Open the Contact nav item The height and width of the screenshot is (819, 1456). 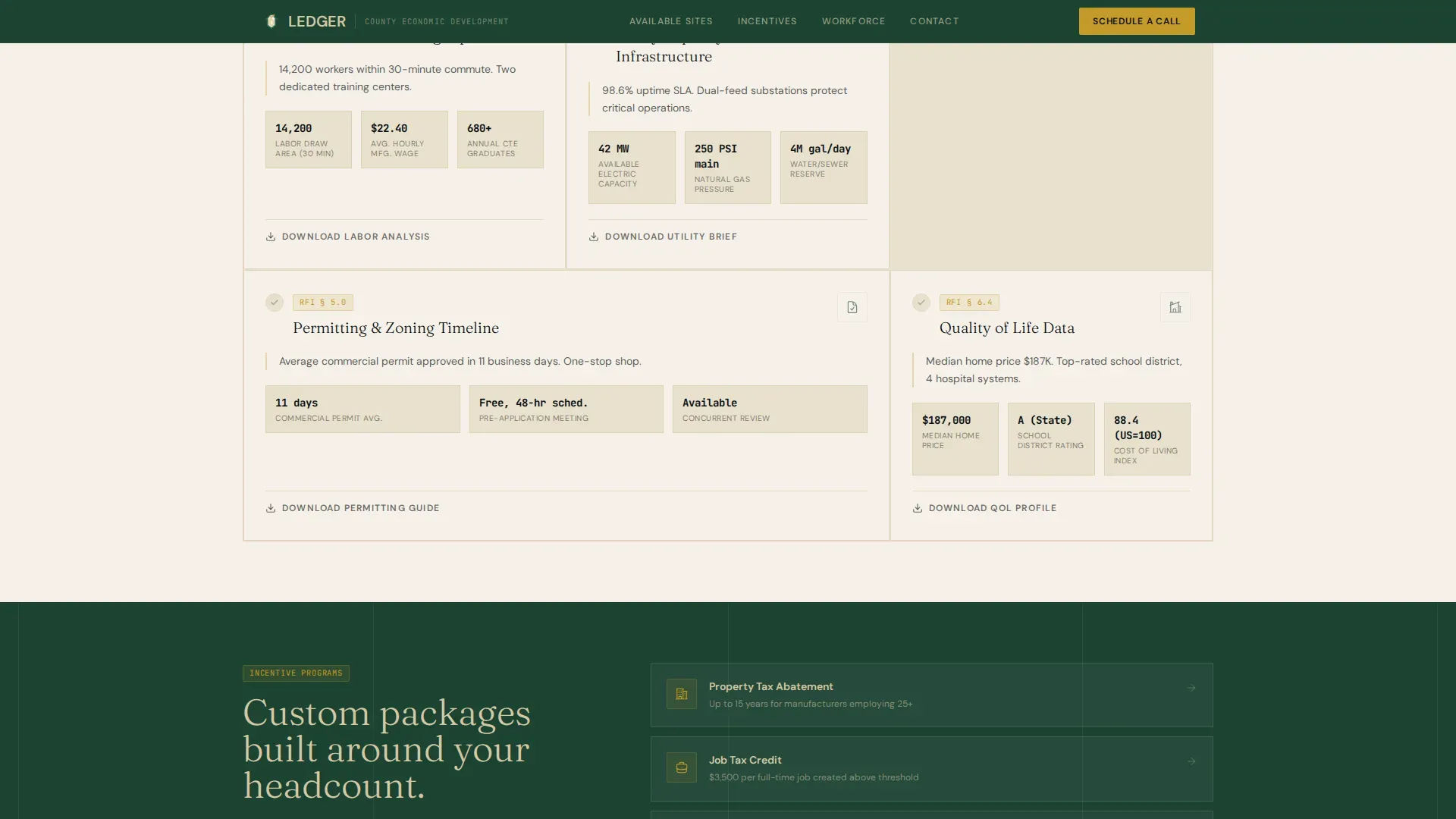click(x=934, y=21)
